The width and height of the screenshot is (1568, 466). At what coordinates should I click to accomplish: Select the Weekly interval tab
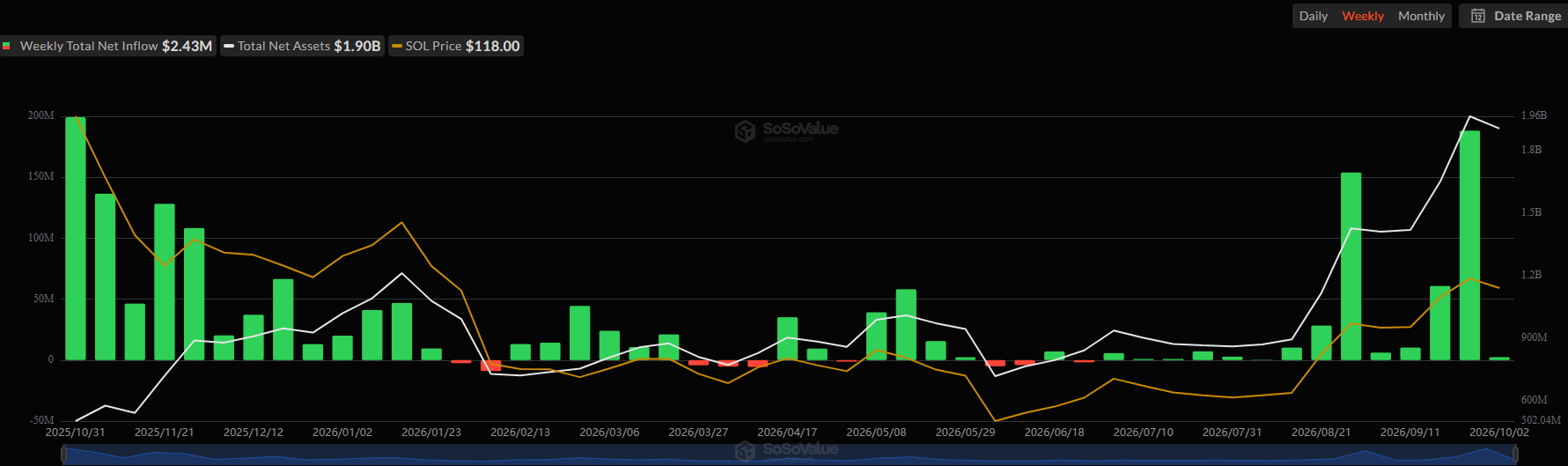coord(1363,16)
